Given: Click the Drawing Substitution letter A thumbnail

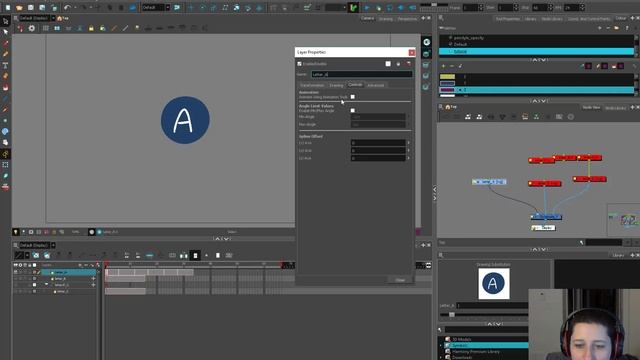Looking at the screenshot, I should (x=494, y=284).
